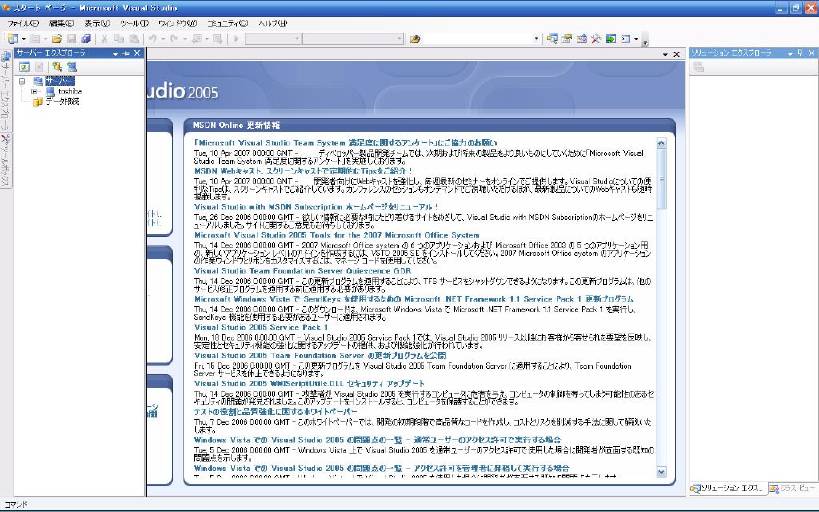Screen dimensions: 819x512
Task: Toggle auto-hide pin on Solution Explorer
Action: (800, 53)
